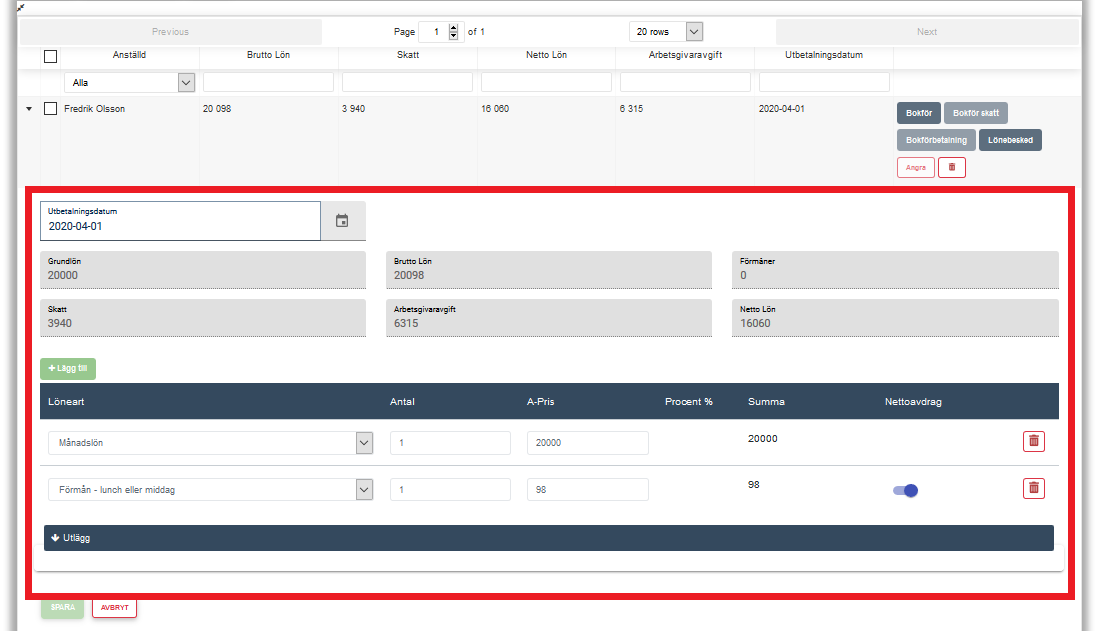Image resolution: width=1099 pixels, height=631 pixels.
Task: Click the trash icon next to Ångra
Action: 951,168
